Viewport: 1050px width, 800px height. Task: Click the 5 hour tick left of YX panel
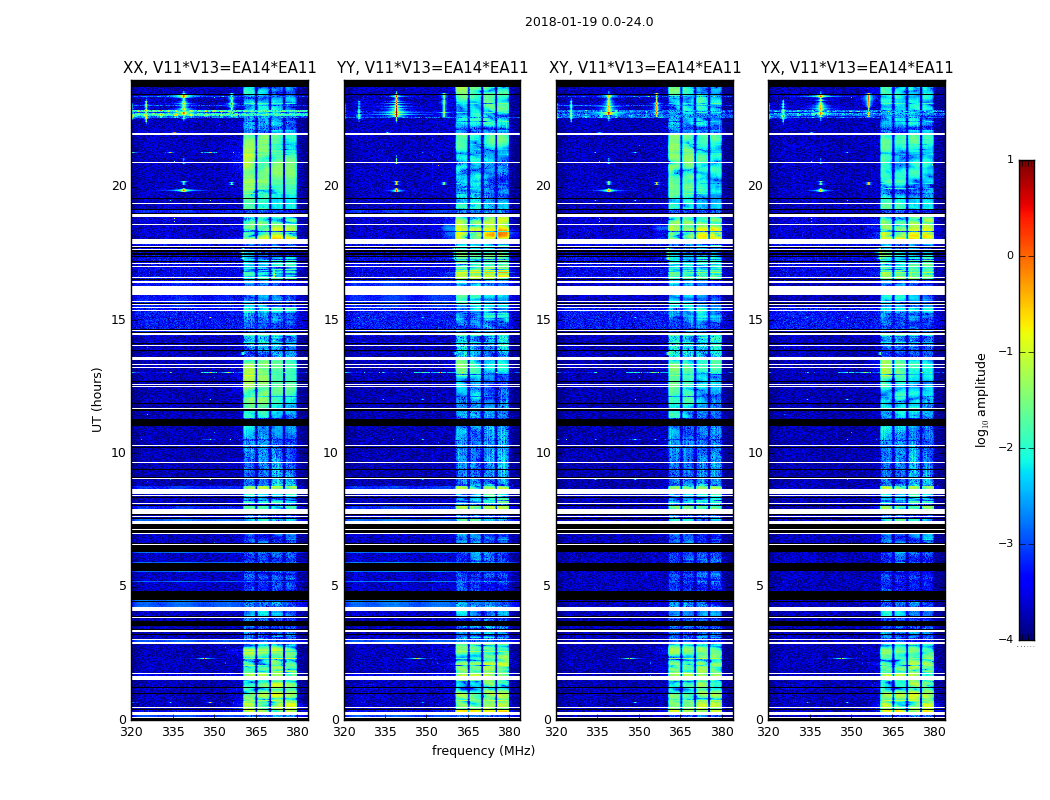tap(759, 586)
